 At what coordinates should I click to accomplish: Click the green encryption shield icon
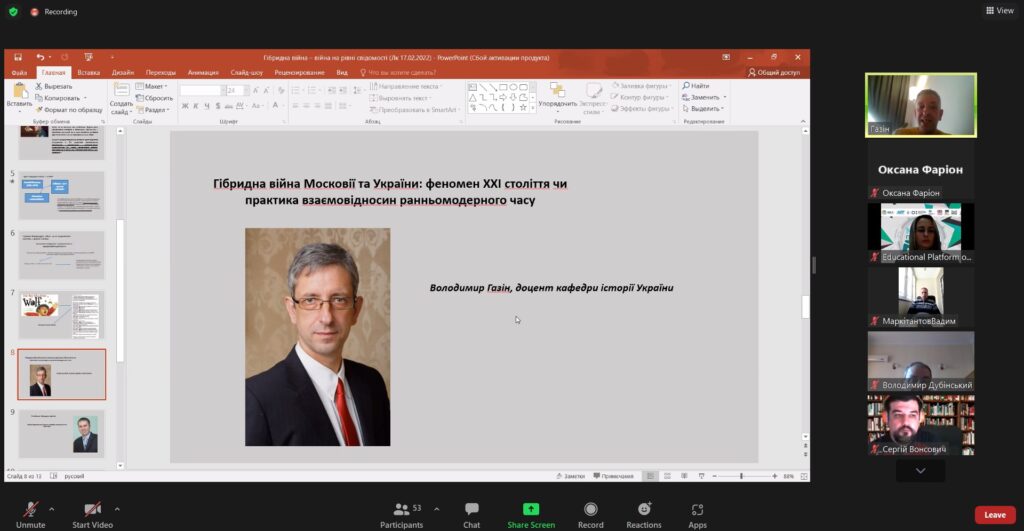point(11,12)
